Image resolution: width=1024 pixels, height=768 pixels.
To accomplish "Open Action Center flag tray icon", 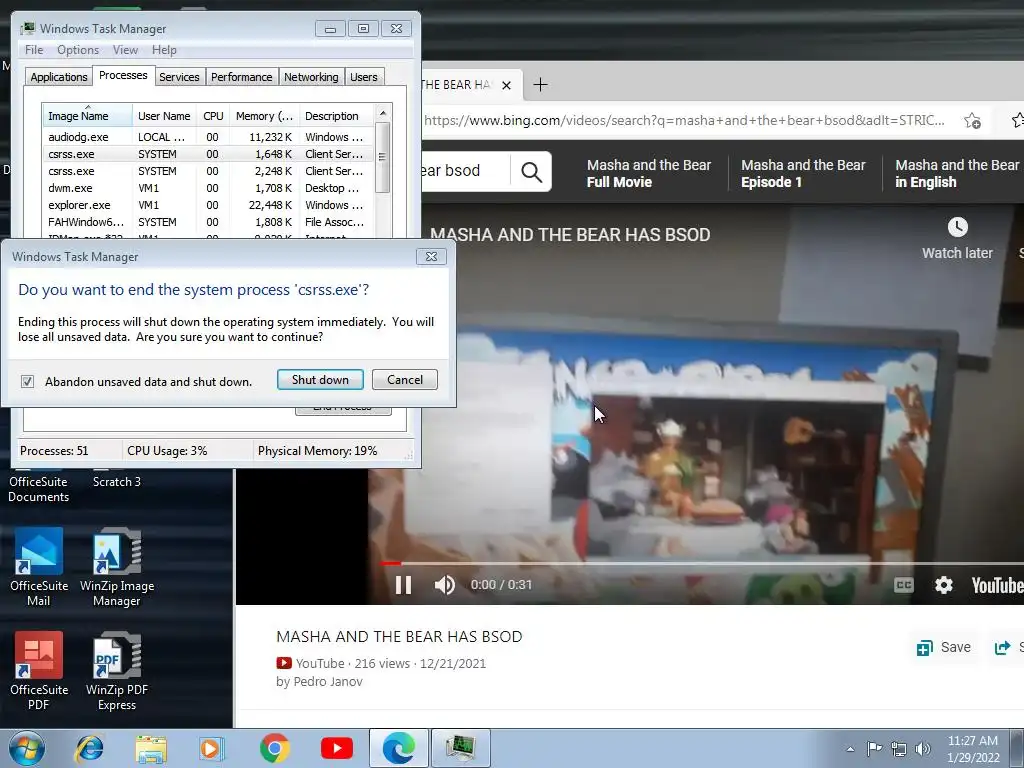I will 874,748.
